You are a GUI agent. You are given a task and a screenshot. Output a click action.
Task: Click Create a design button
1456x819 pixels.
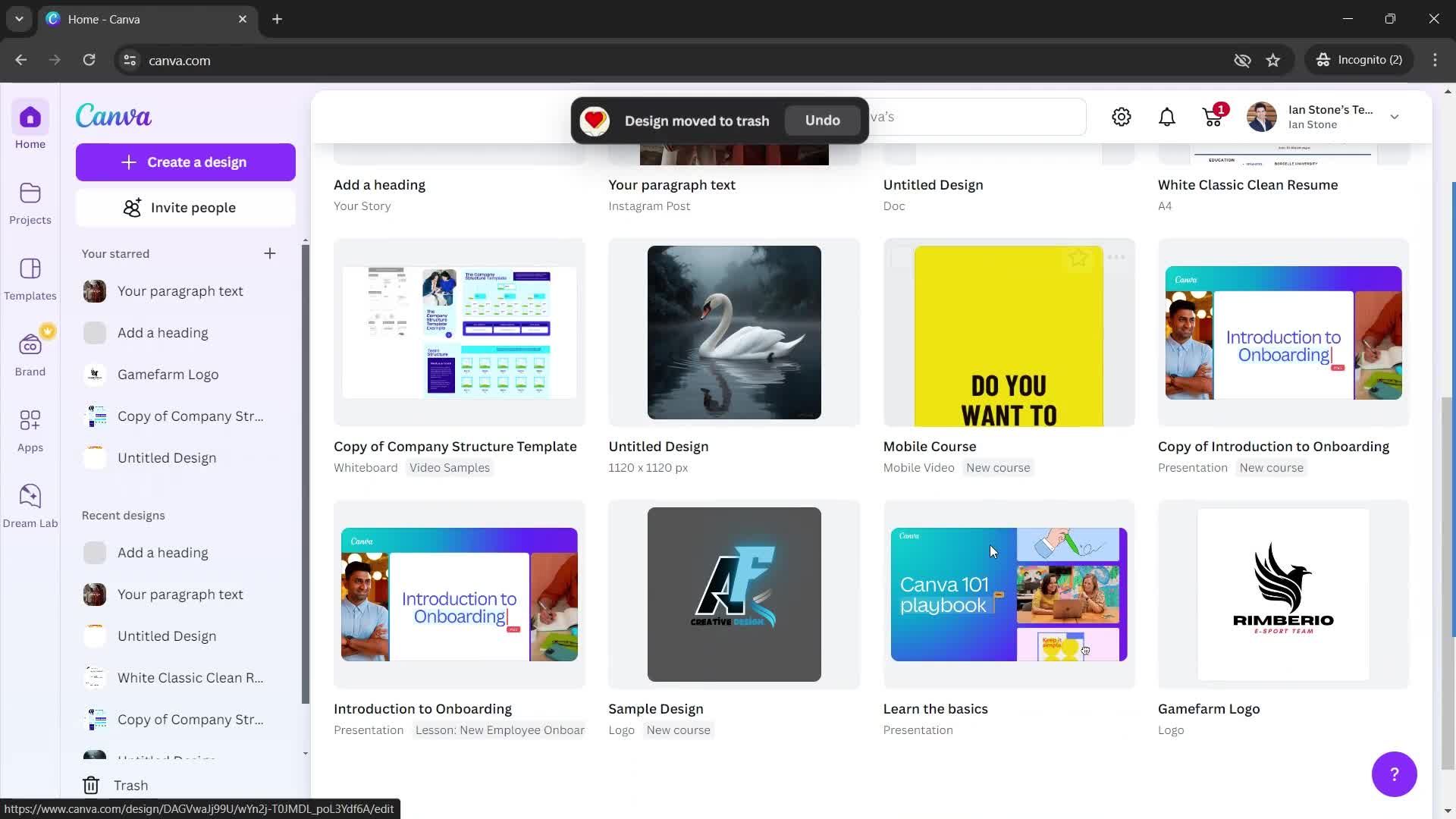tap(186, 162)
